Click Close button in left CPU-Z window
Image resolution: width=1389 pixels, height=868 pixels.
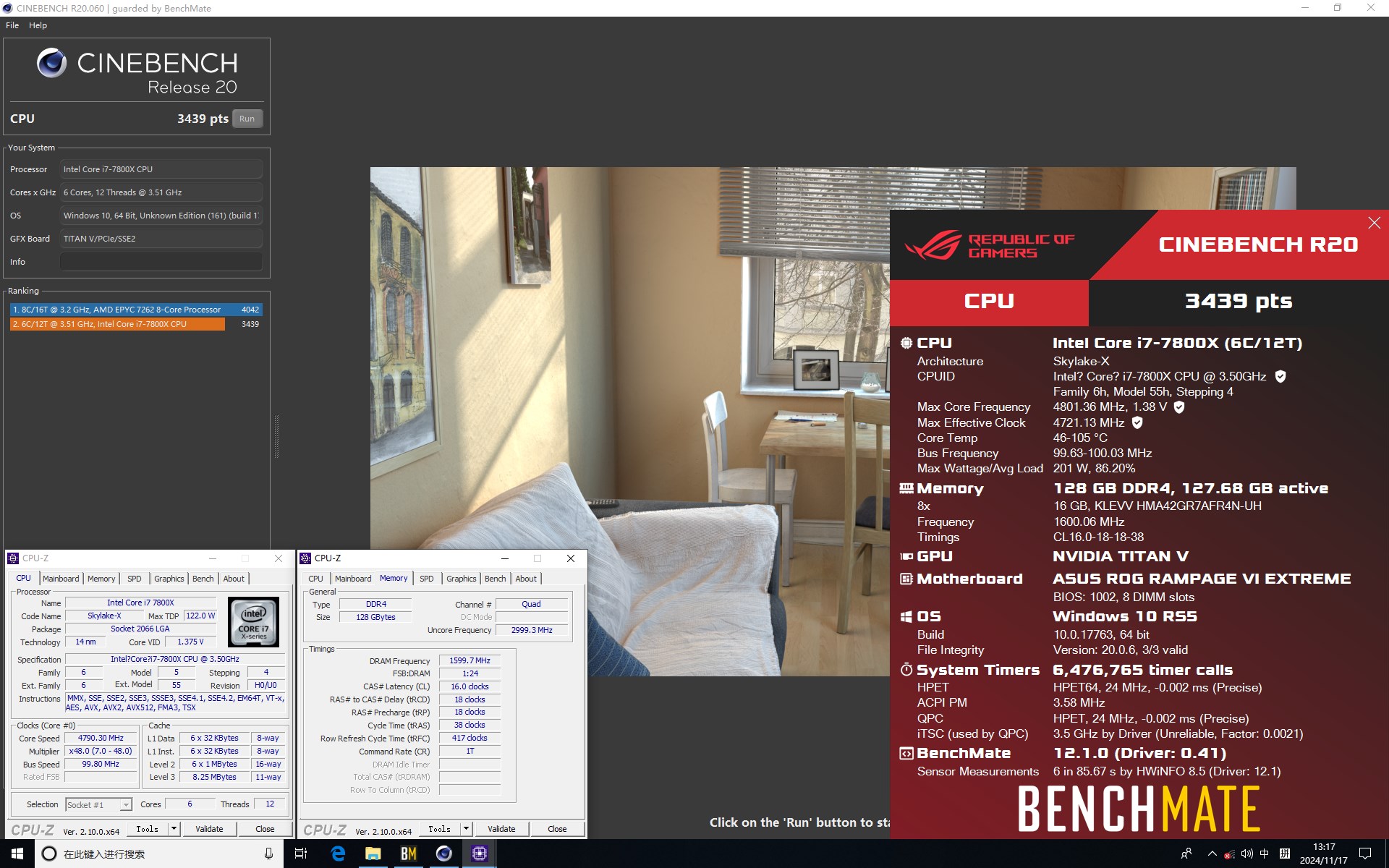(265, 829)
